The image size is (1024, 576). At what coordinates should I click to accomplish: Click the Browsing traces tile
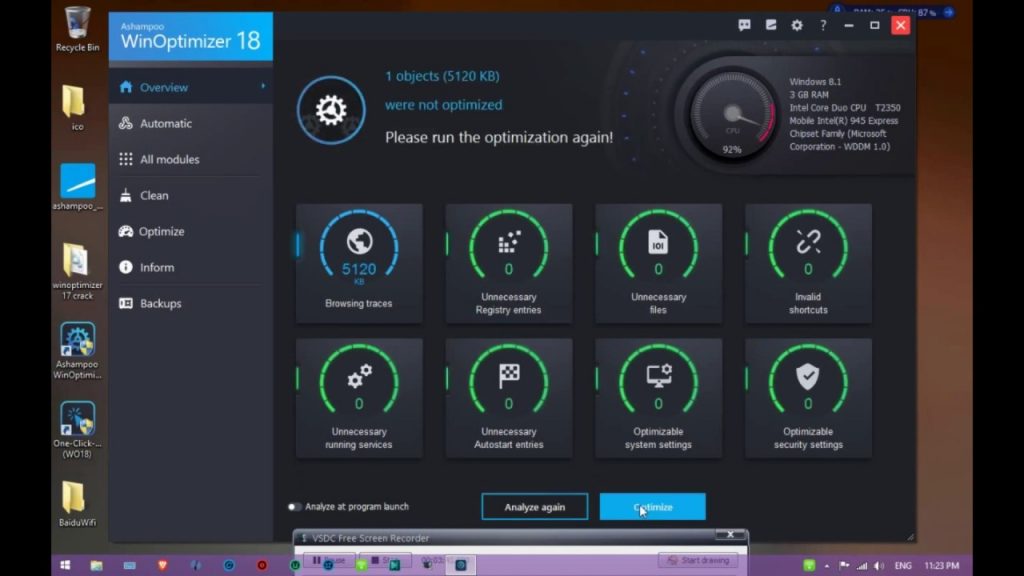[359, 263]
